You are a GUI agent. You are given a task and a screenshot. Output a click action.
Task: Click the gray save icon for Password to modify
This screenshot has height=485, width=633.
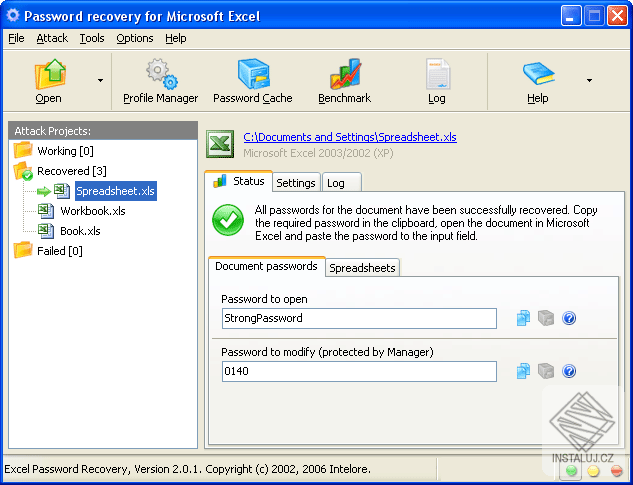pyautogui.click(x=546, y=371)
